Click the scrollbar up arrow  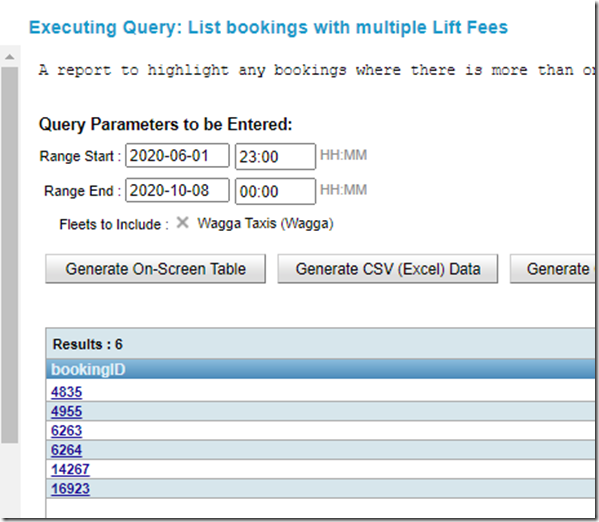click(x=10, y=57)
